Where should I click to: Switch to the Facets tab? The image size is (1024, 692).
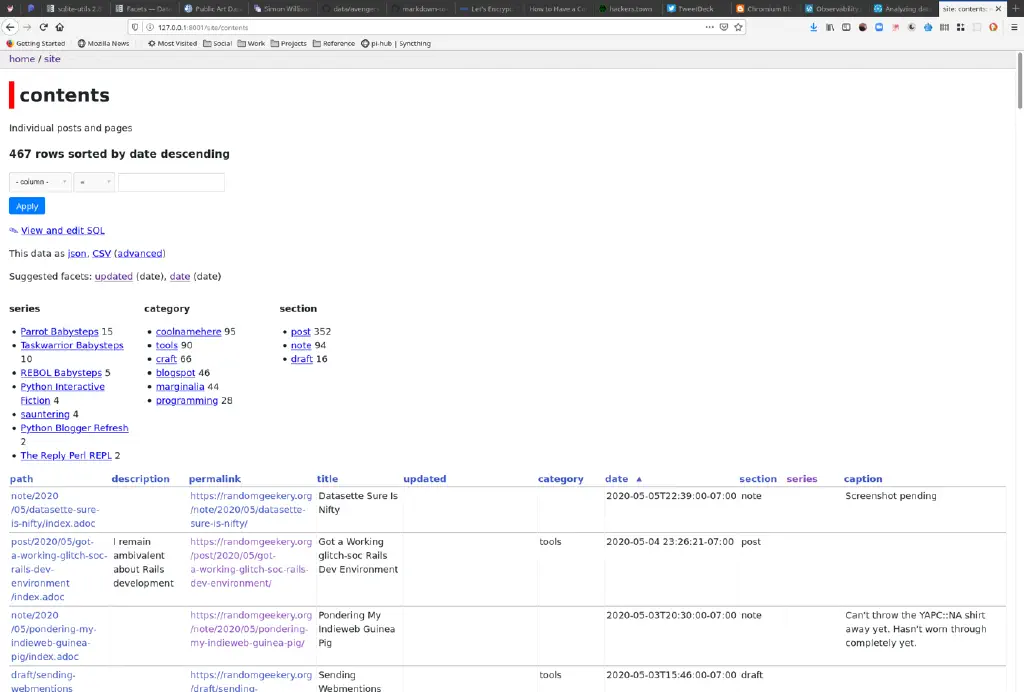tap(144, 8)
